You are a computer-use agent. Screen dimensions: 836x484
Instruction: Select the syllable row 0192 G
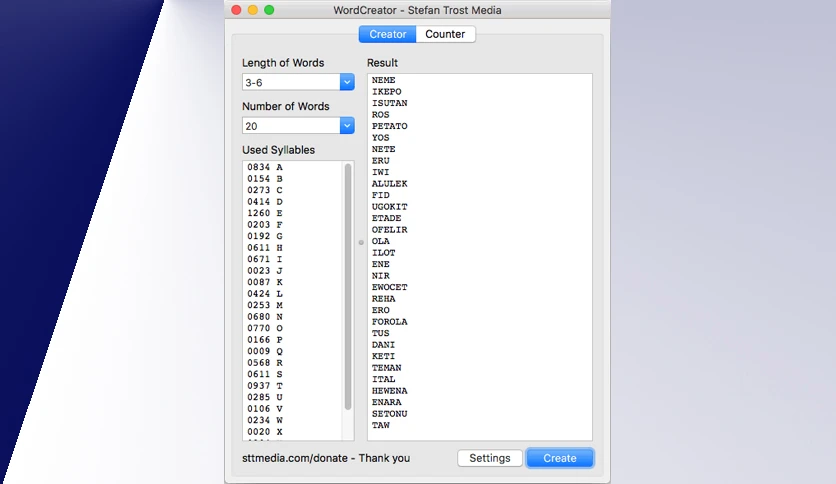(x=265, y=236)
